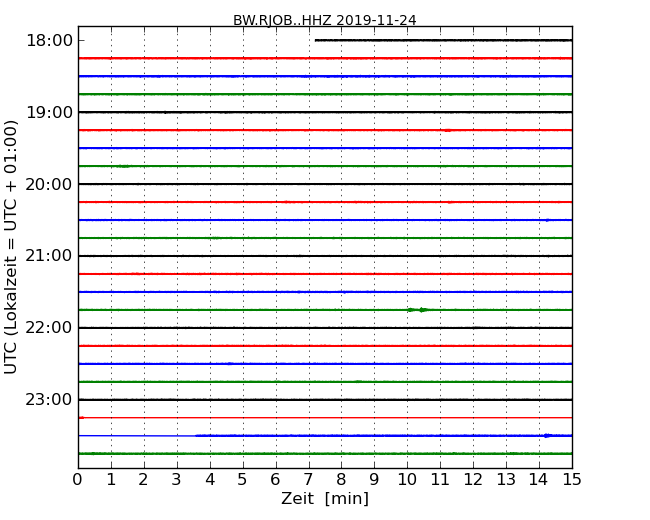Click the green trace blip near minute 1 before 20:00

click(x=124, y=166)
